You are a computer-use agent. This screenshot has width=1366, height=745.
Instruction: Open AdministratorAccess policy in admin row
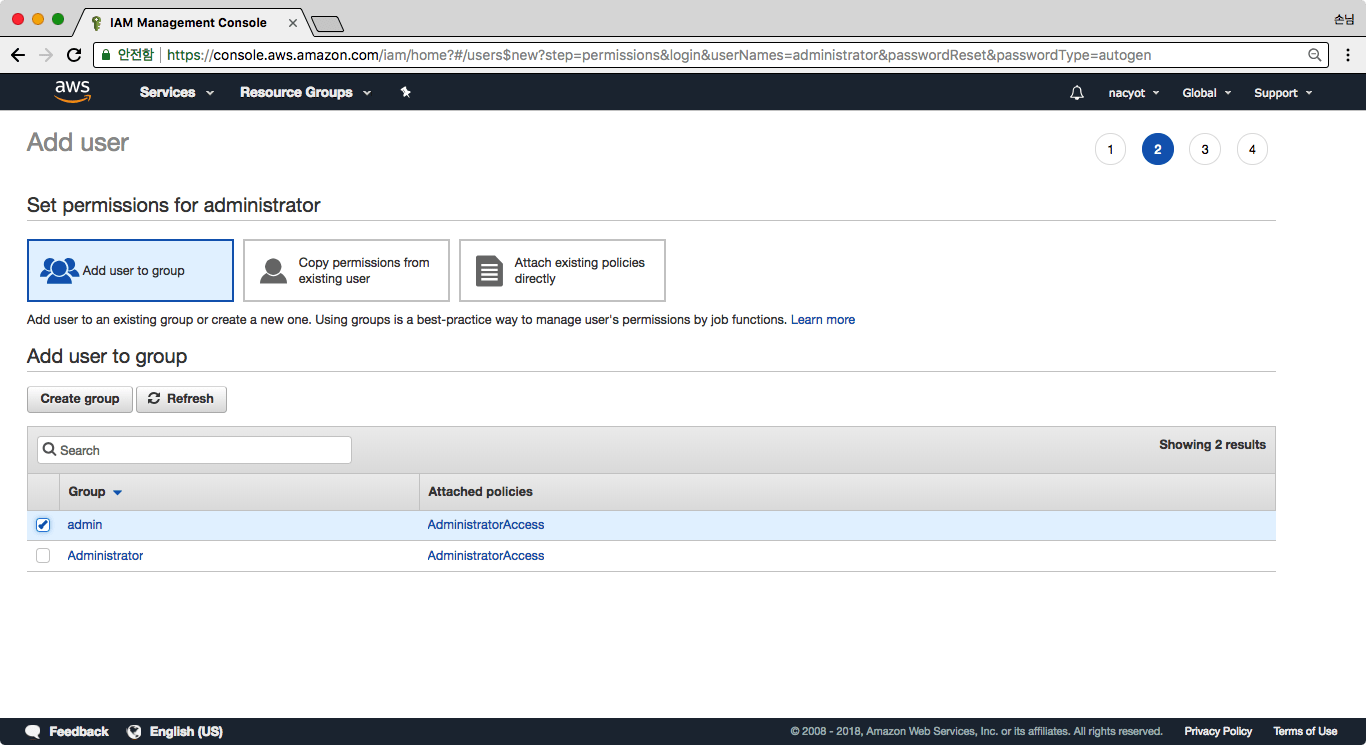pyautogui.click(x=486, y=525)
